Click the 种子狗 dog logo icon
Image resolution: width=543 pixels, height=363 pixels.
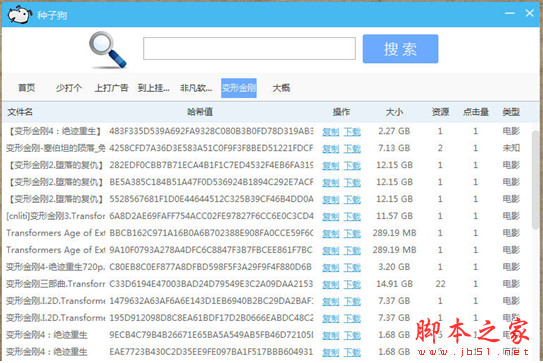[x=20, y=15]
